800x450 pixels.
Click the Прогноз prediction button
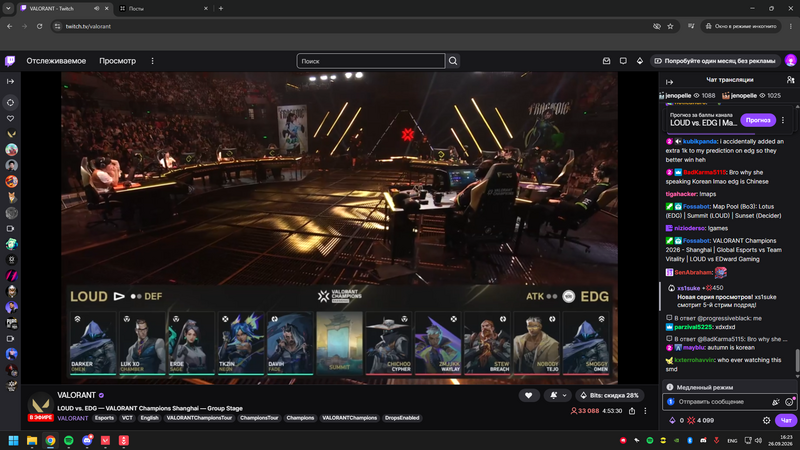[x=758, y=120]
